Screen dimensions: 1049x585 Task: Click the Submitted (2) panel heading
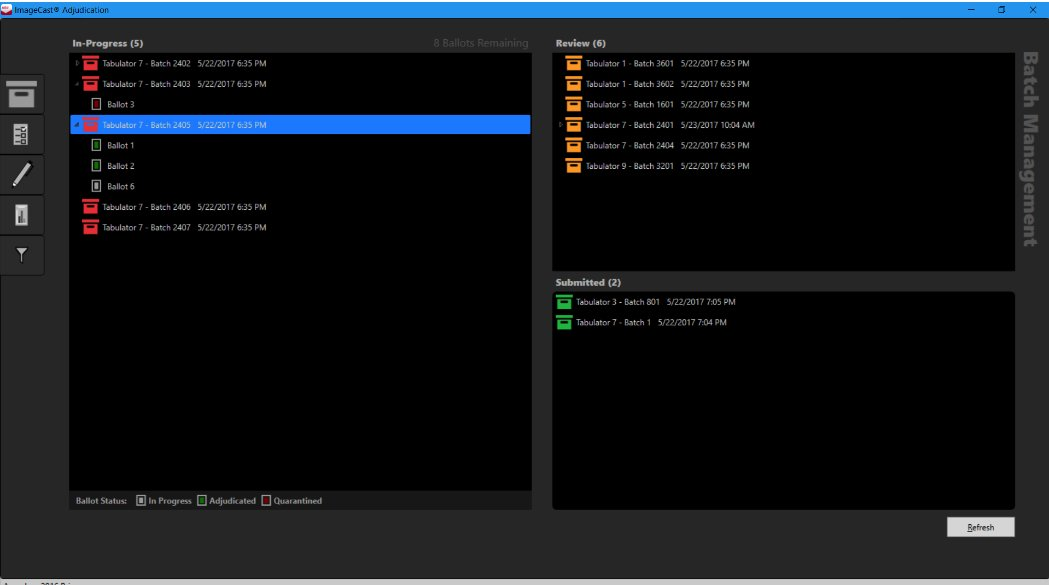(588, 282)
